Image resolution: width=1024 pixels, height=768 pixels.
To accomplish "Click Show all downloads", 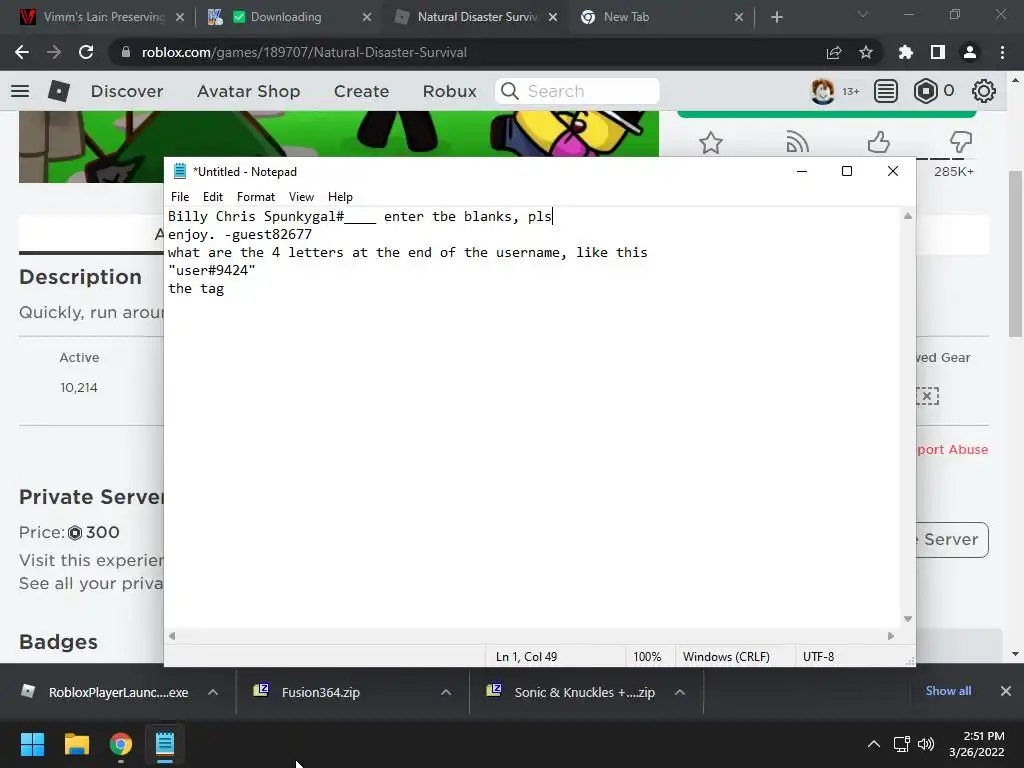I will [x=948, y=691].
